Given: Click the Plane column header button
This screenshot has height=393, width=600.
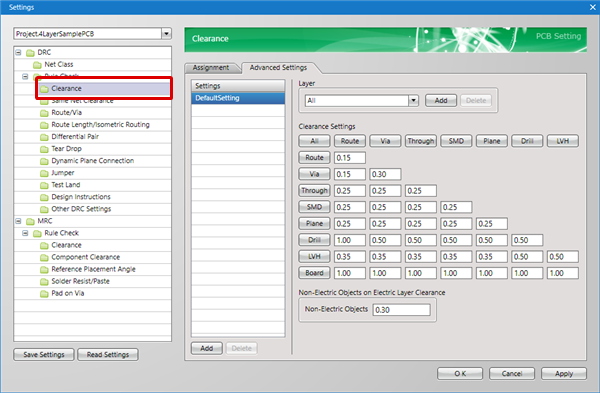Looking at the screenshot, I should [x=492, y=141].
